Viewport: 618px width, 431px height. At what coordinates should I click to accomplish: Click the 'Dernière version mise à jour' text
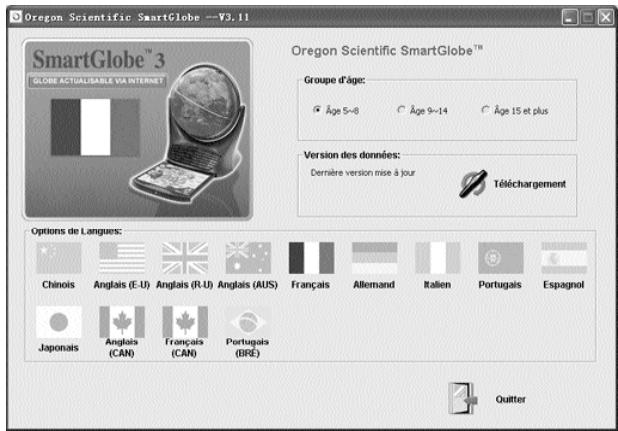[363, 173]
